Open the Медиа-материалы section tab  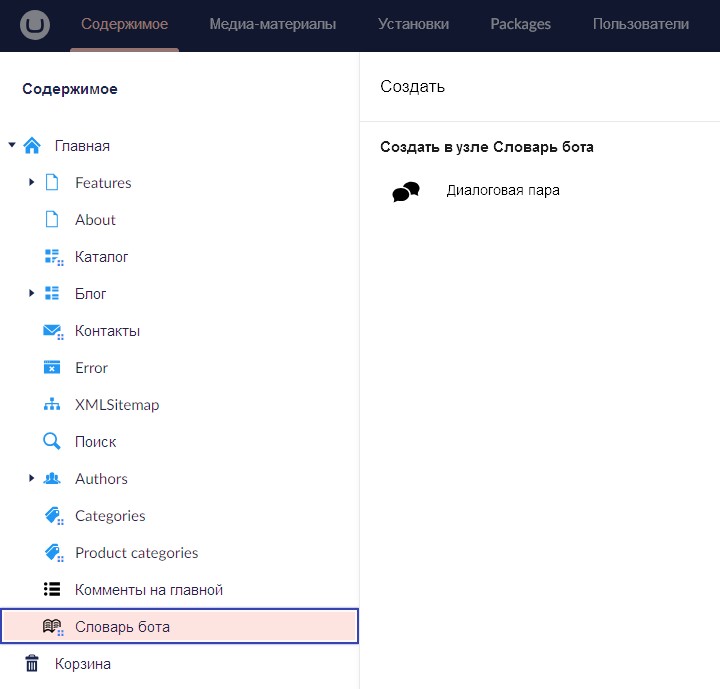tap(272, 24)
